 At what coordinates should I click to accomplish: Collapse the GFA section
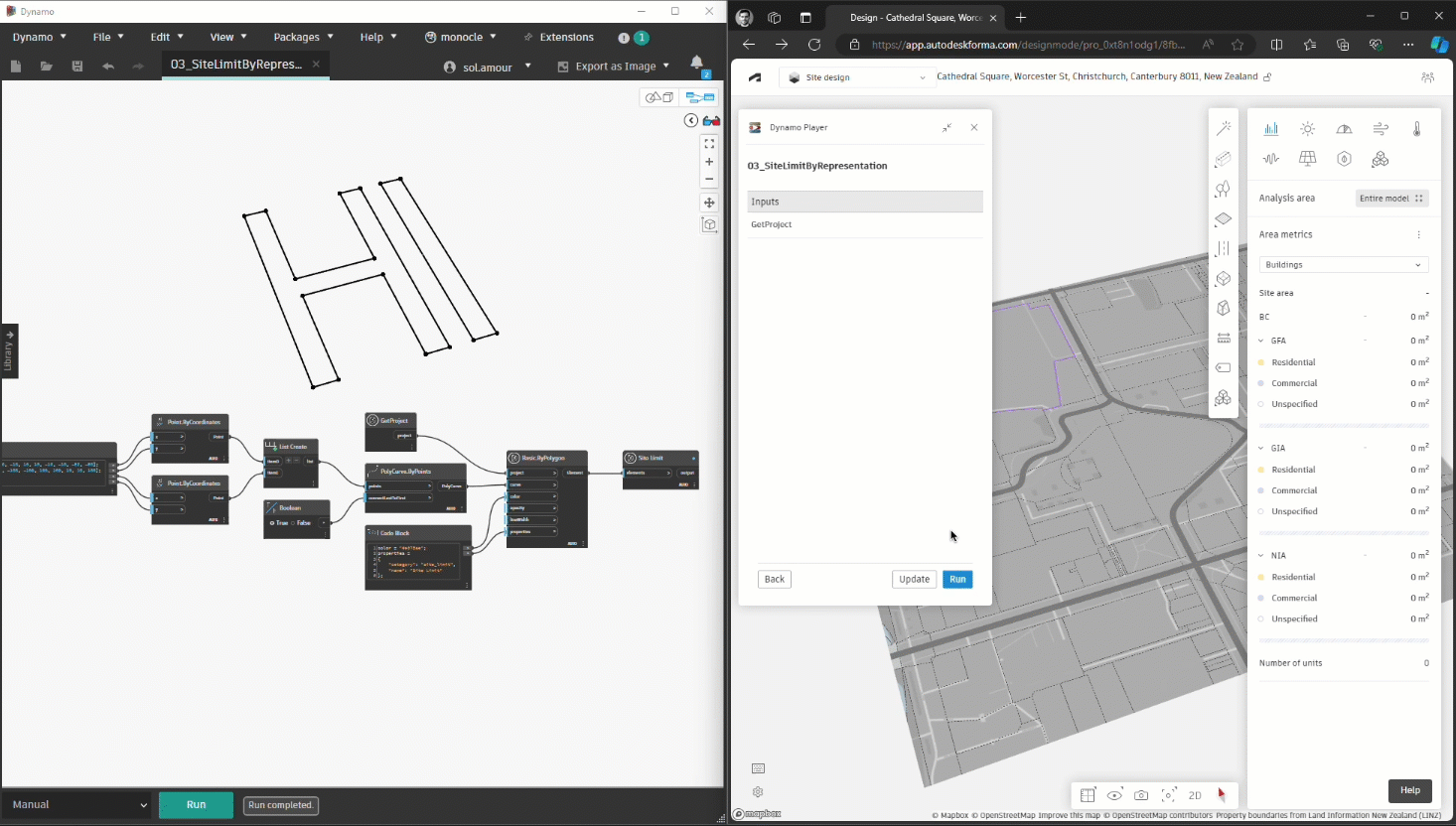pos(1261,341)
